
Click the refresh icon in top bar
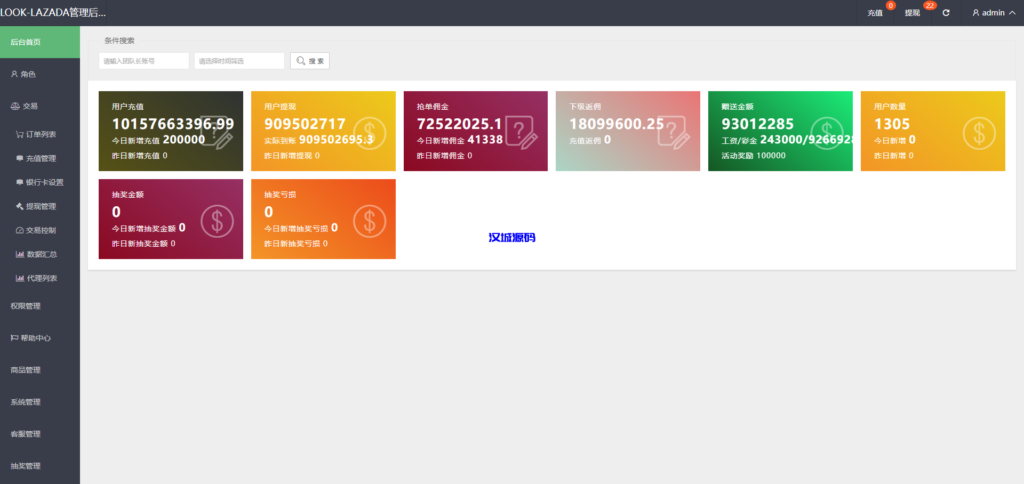pos(946,13)
